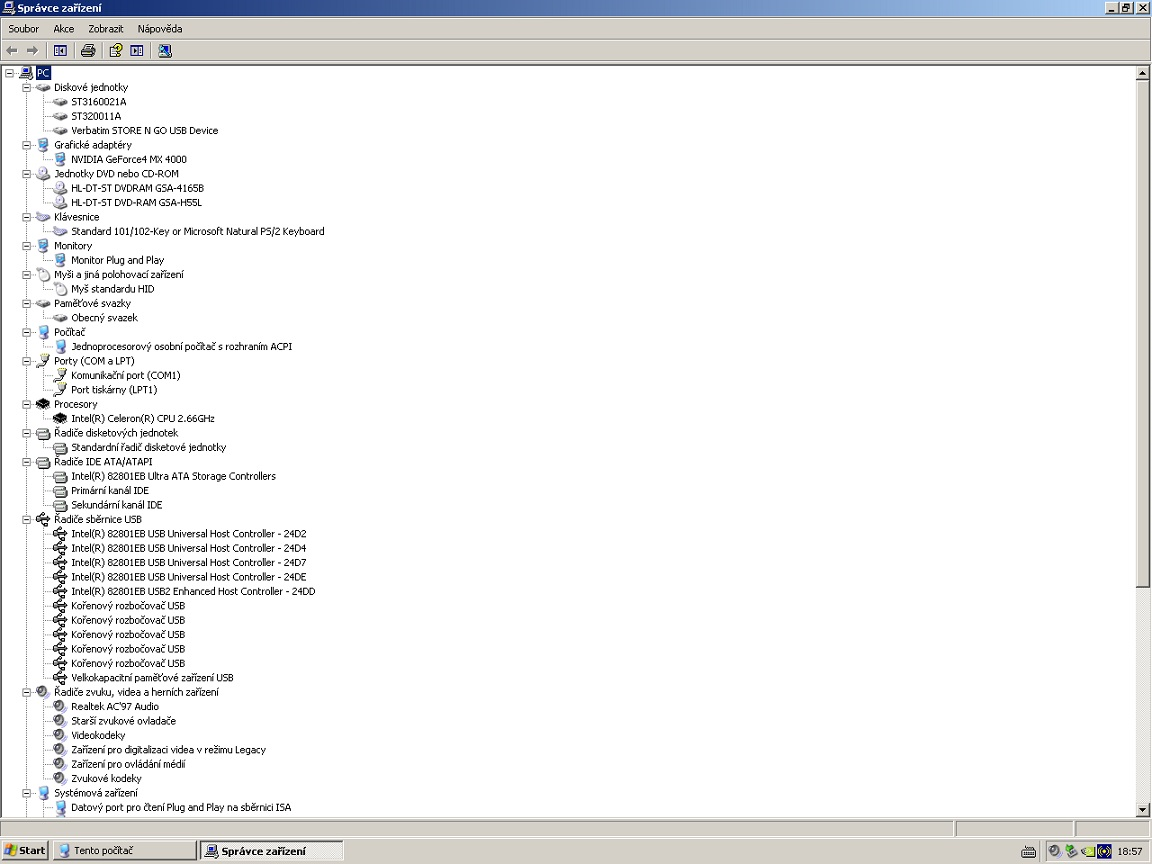Select Datový port pro čtení Plug and Play
The width and height of the screenshot is (1152, 864).
[x=181, y=807]
